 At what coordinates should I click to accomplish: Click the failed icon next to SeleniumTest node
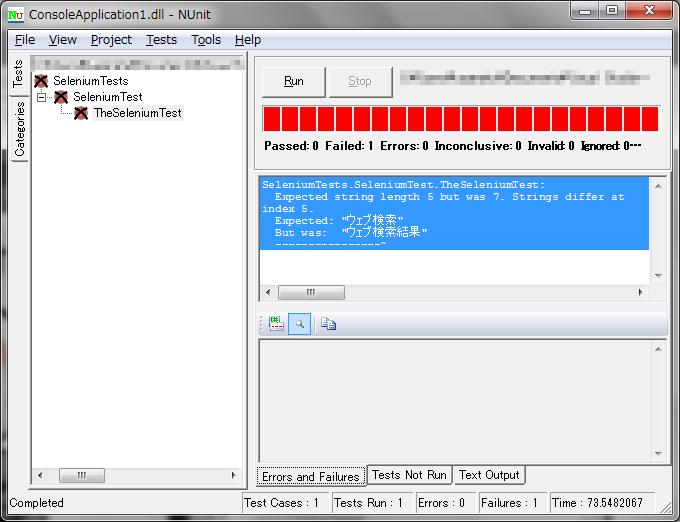61,97
